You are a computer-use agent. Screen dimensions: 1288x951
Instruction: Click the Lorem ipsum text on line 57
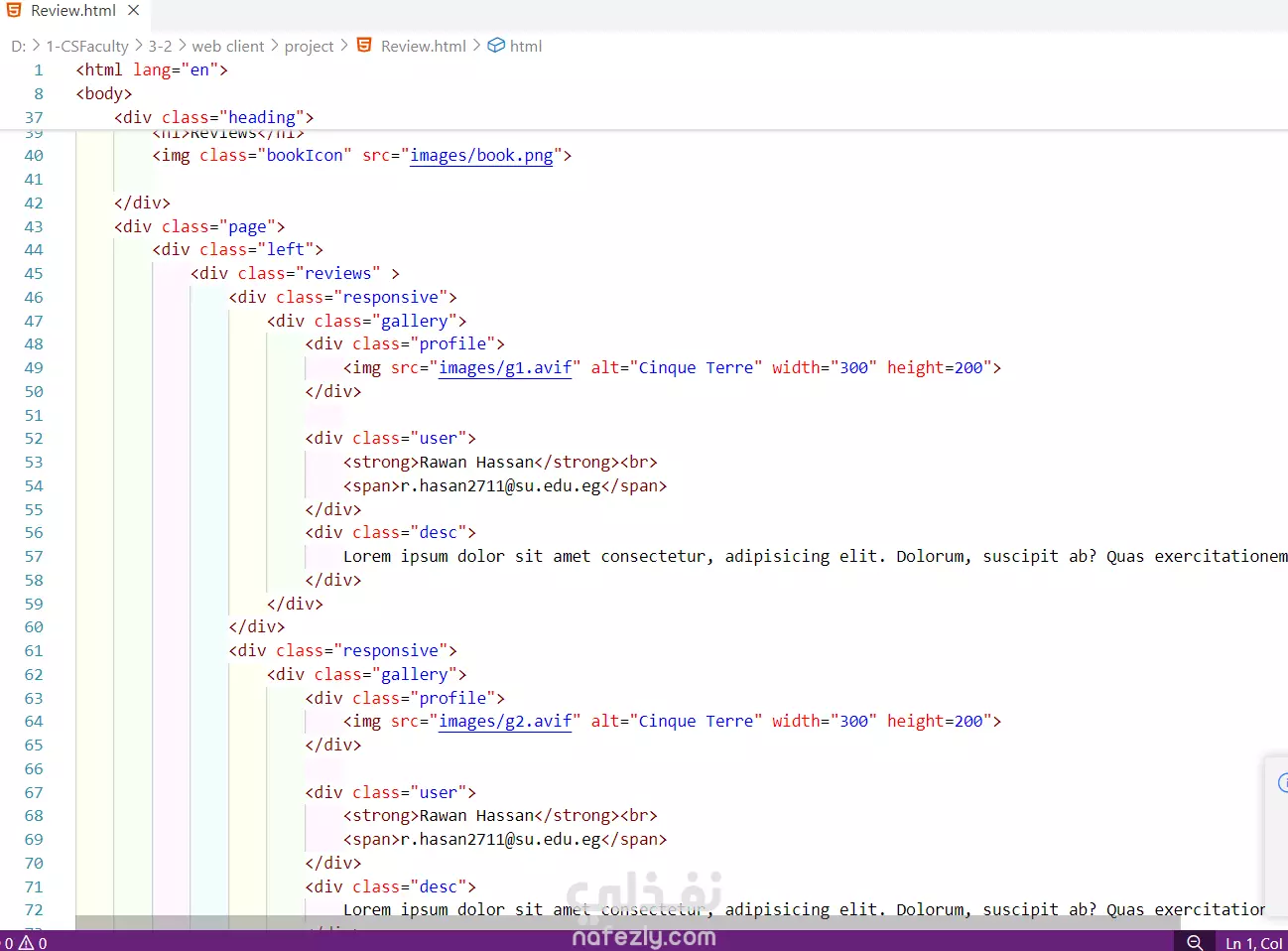[814, 556]
